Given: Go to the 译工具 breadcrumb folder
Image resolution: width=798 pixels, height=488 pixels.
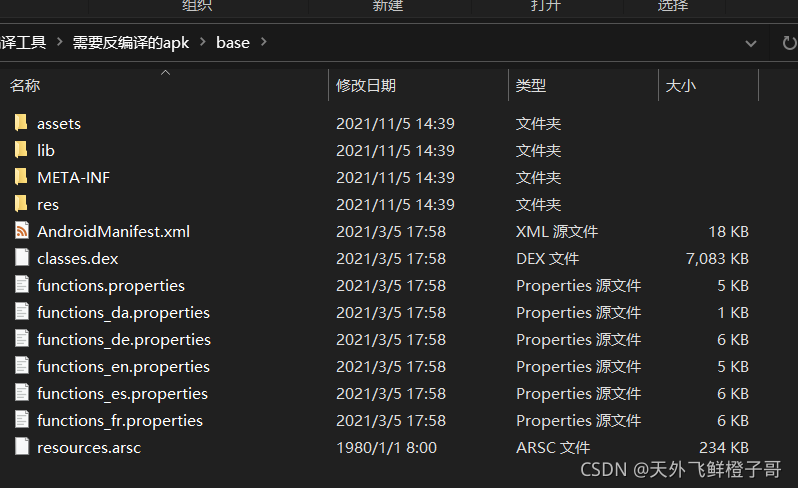Looking at the screenshot, I should point(23,42).
